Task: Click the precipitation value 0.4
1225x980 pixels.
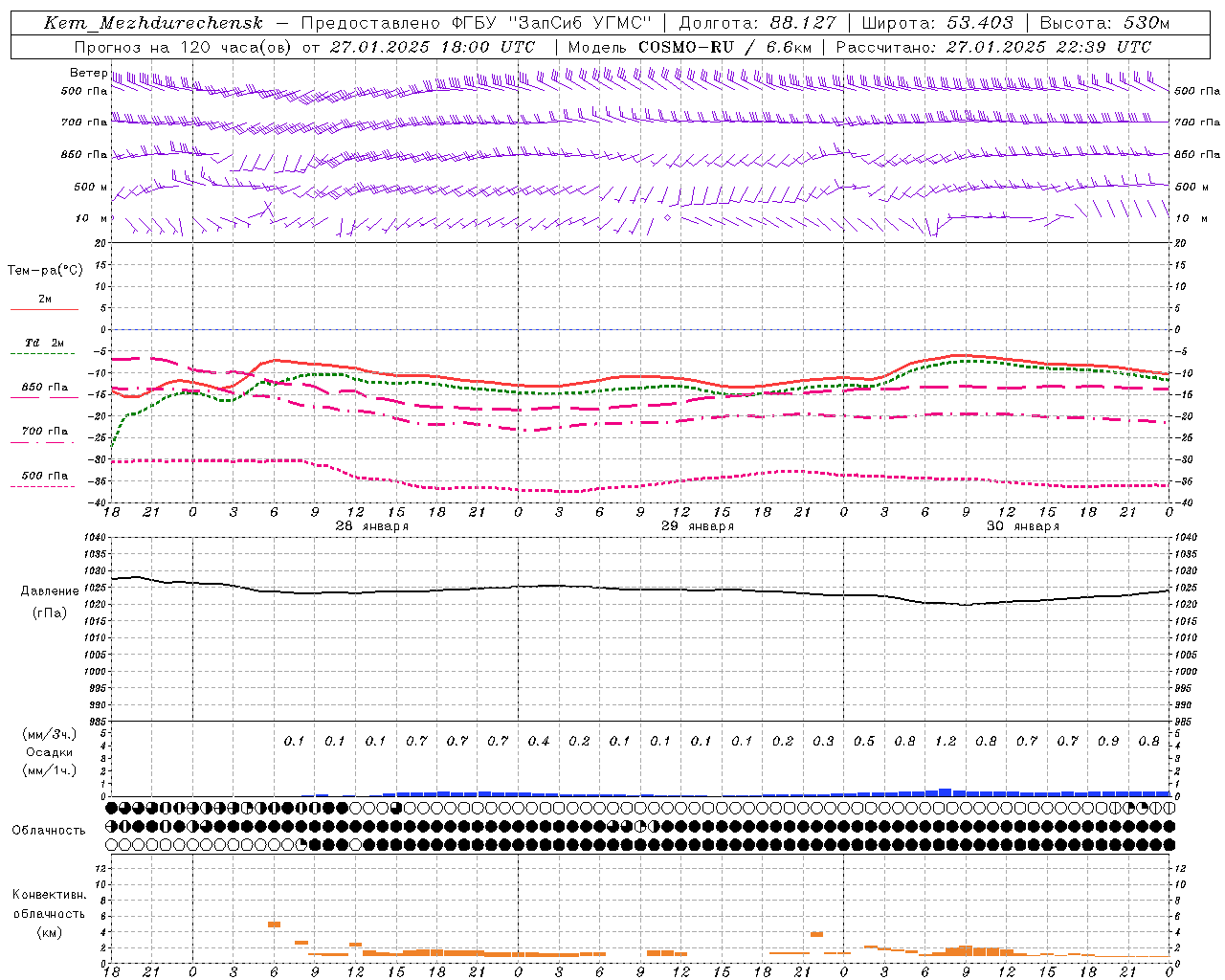Action: (539, 741)
